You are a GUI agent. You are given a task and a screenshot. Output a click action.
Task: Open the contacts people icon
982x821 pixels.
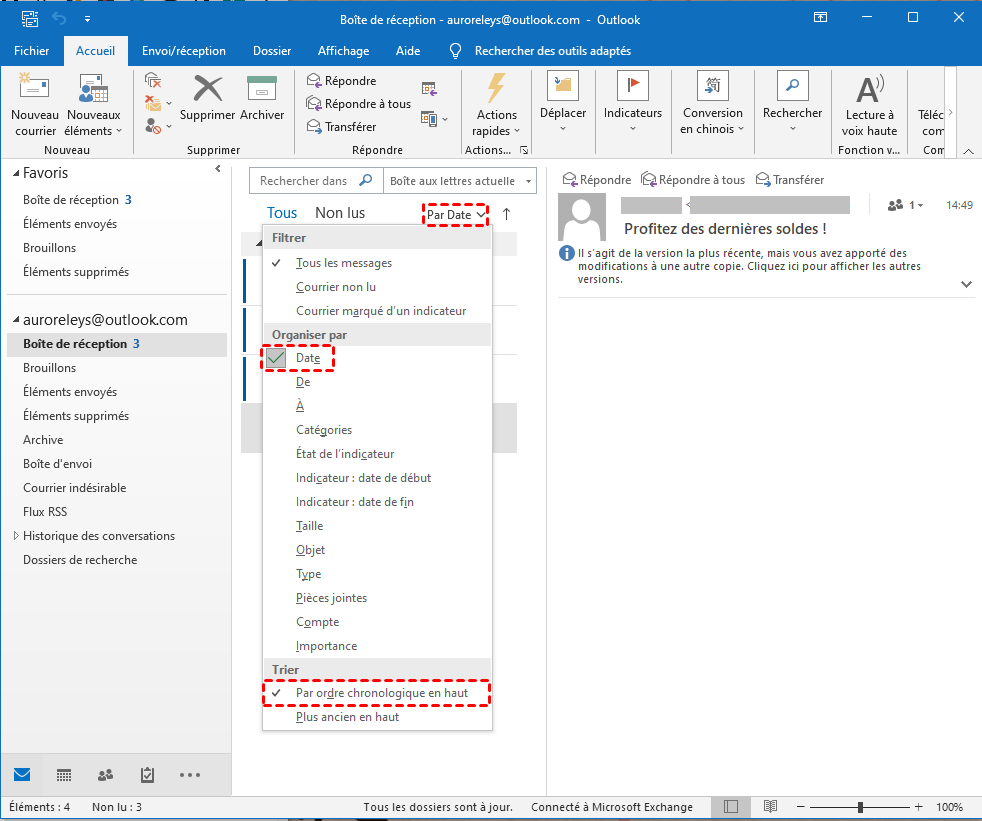[x=105, y=775]
